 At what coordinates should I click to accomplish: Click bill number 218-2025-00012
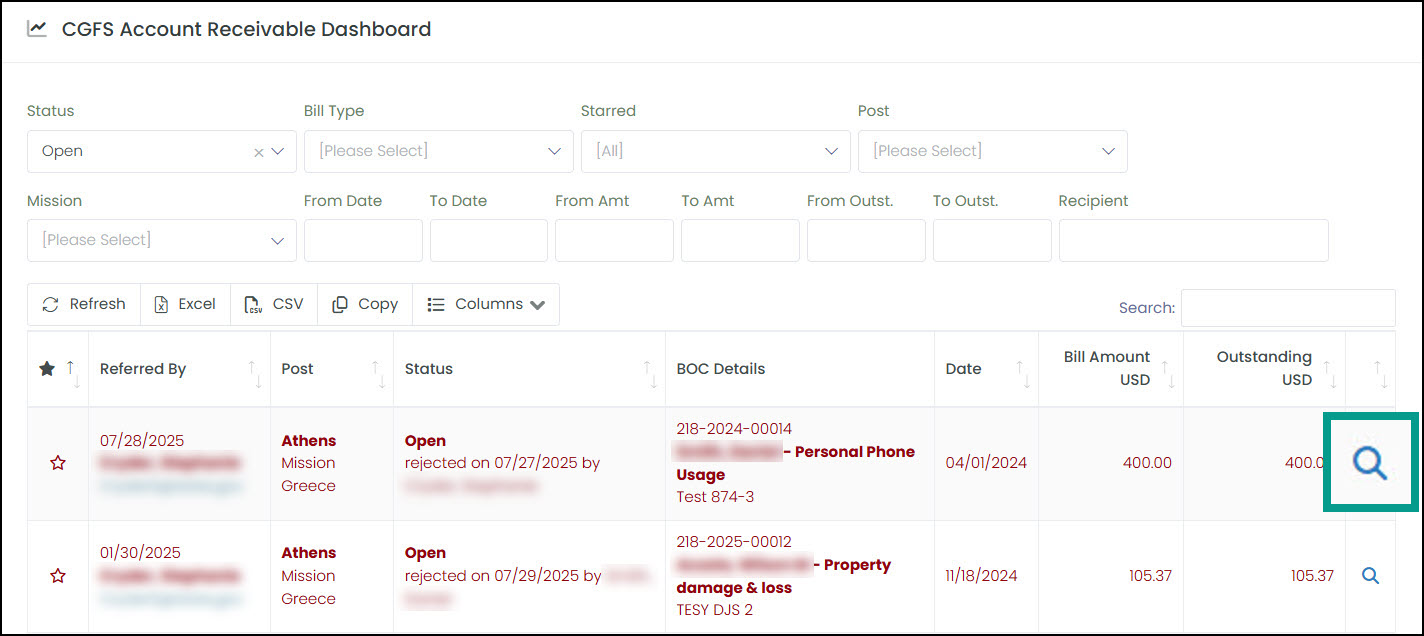pyautogui.click(x=734, y=542)
